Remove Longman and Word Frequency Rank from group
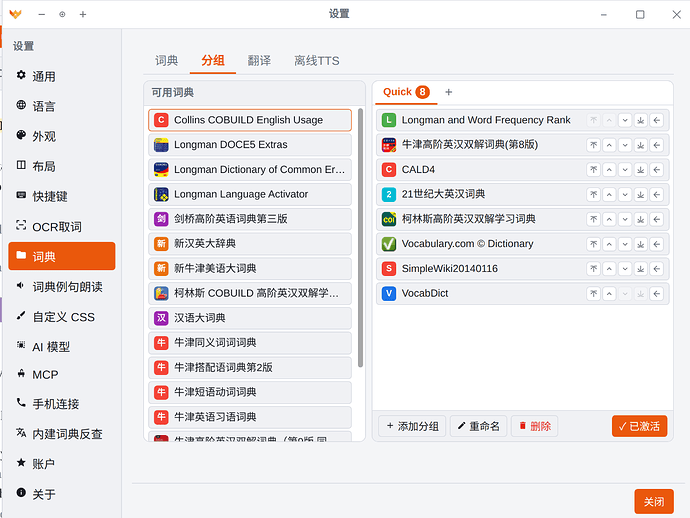690x518 pixels. (x=657, y=120)
